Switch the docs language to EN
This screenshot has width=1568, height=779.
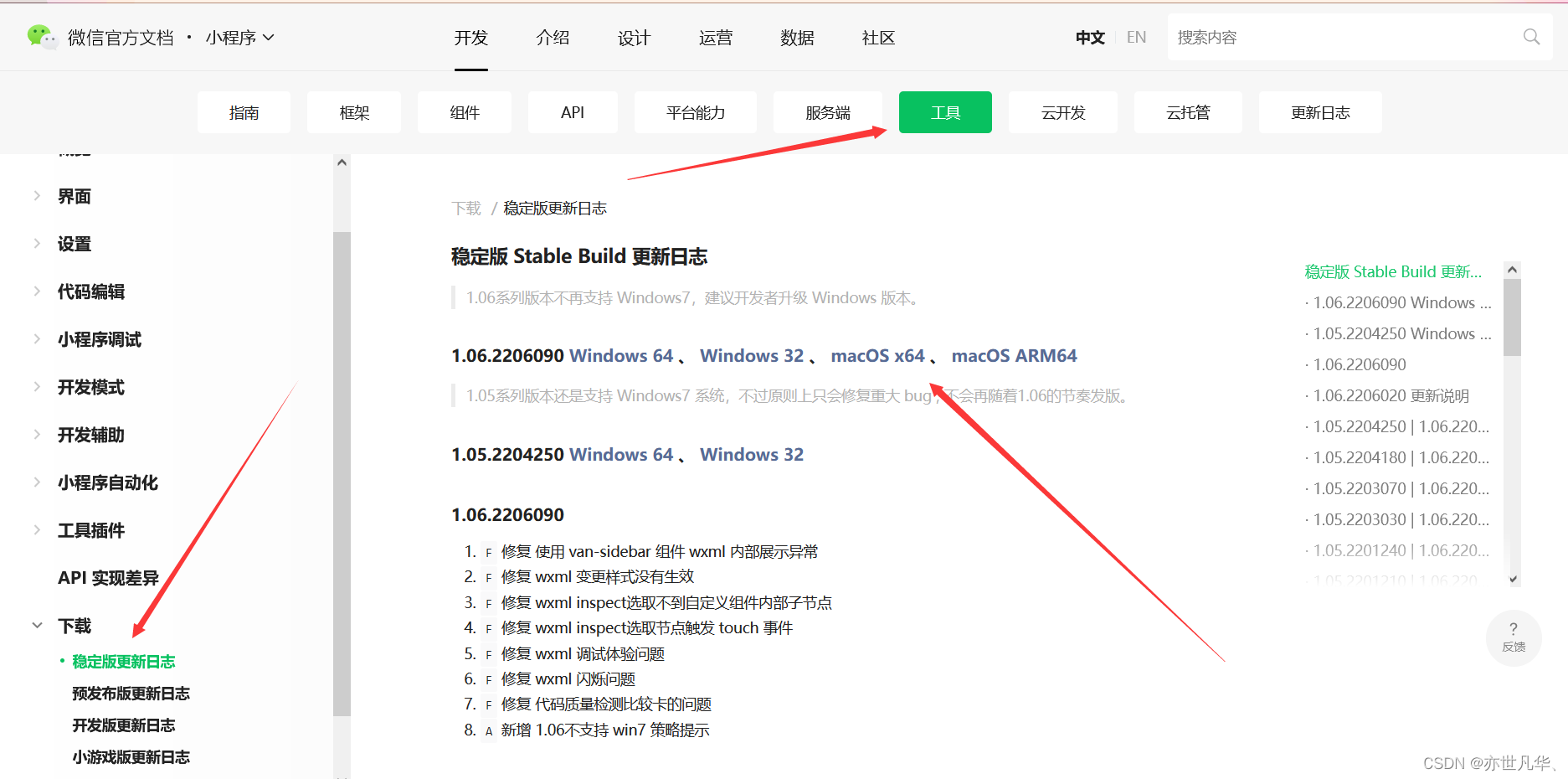1136,37
